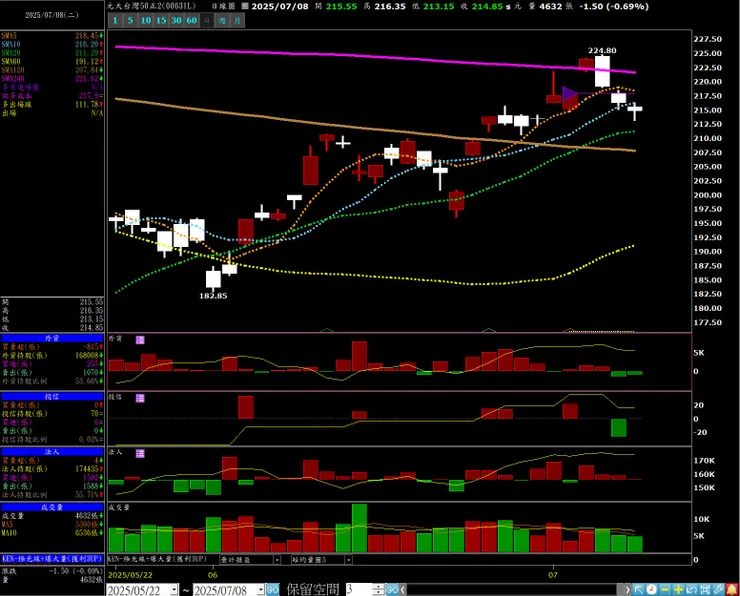Screen dimensions: 740x596
Task: Select the 法人 blue panel header
Action: click(52, 452)
